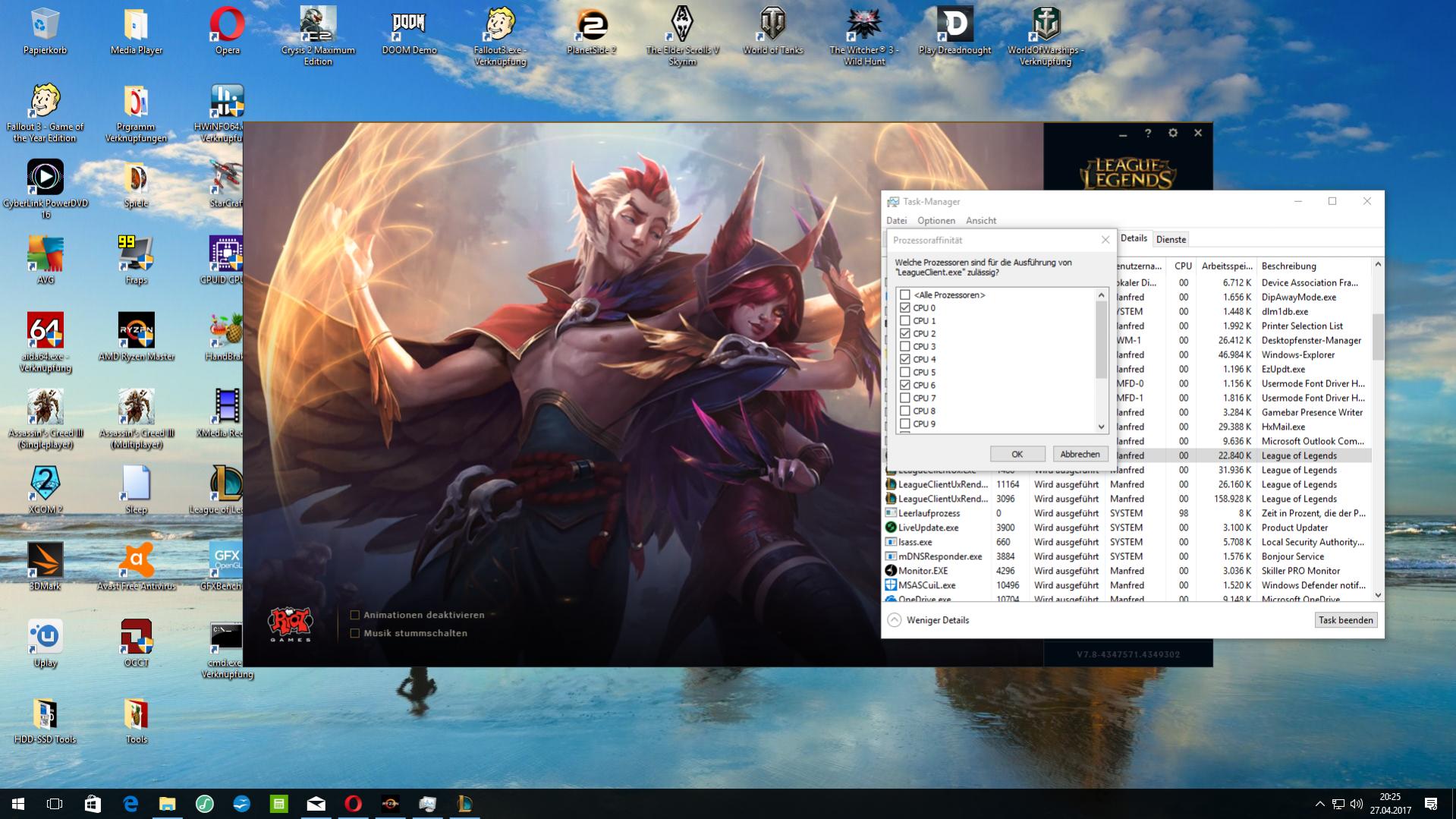Click the League of Legends taskbar icon
The width and height of the screenshot is (1456, 819).
[465, 804]
